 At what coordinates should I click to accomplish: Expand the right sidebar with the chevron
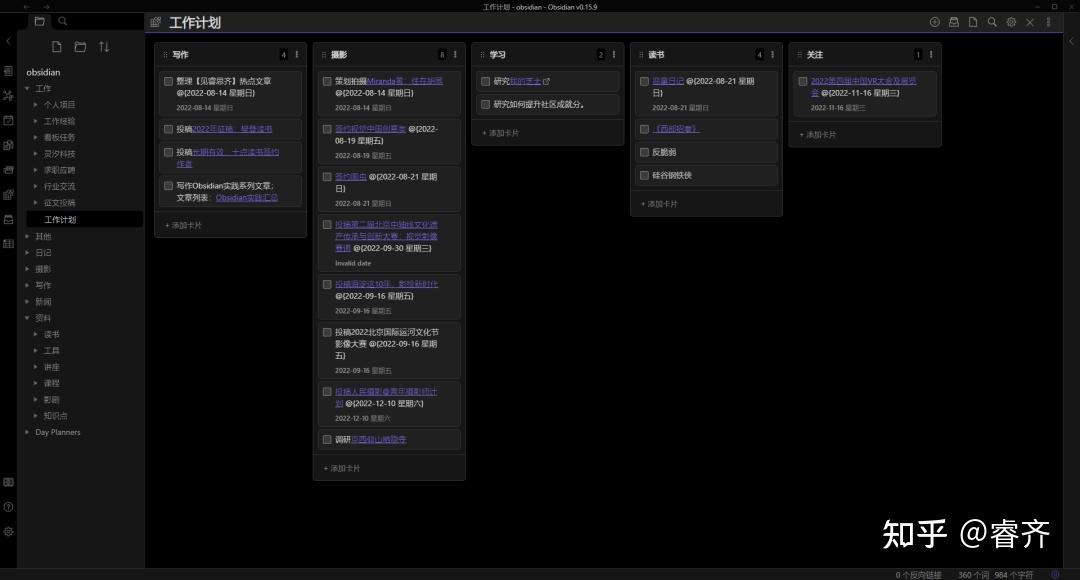click(1071, 41)
